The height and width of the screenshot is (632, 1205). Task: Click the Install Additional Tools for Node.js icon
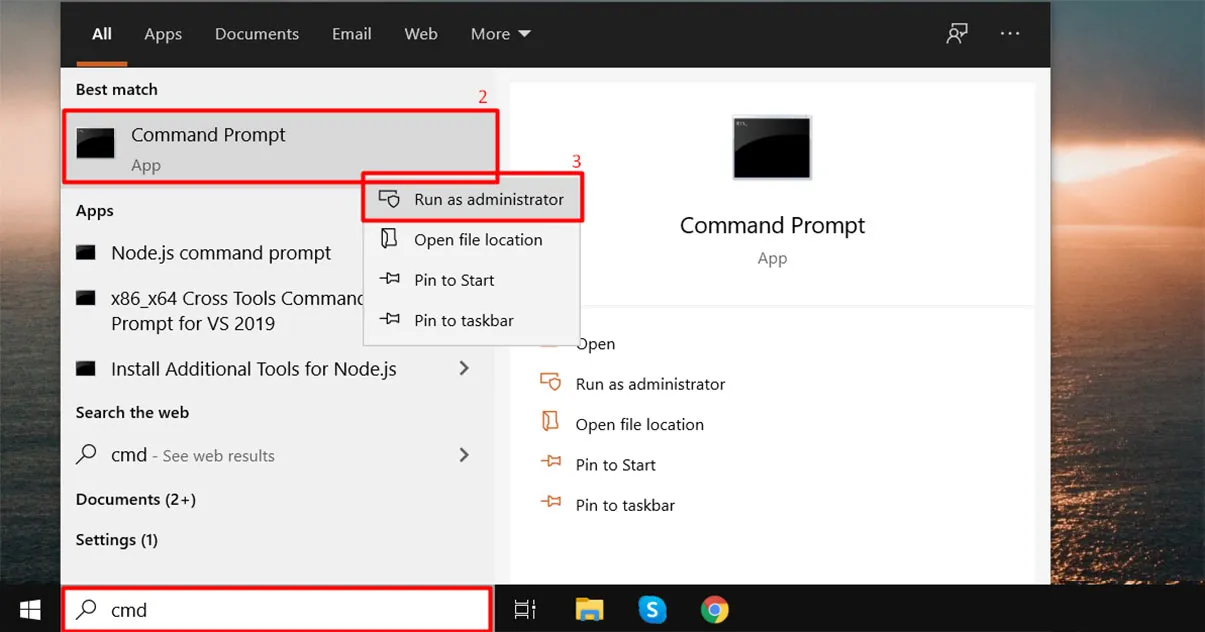click(x=86, y=369)
